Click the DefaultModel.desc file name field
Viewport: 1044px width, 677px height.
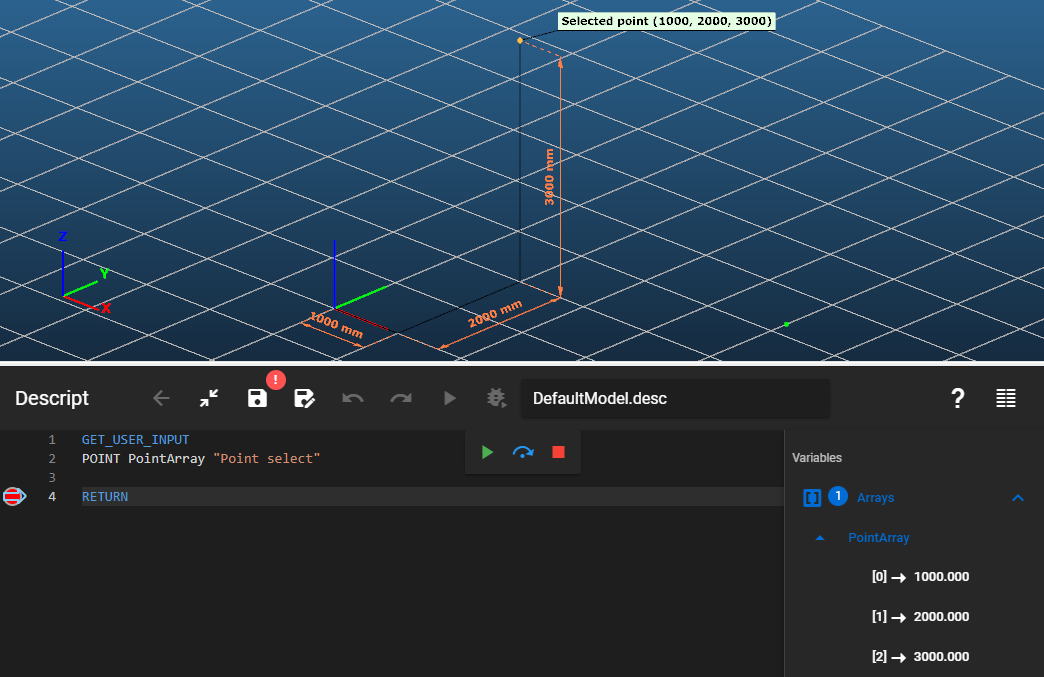675,398
